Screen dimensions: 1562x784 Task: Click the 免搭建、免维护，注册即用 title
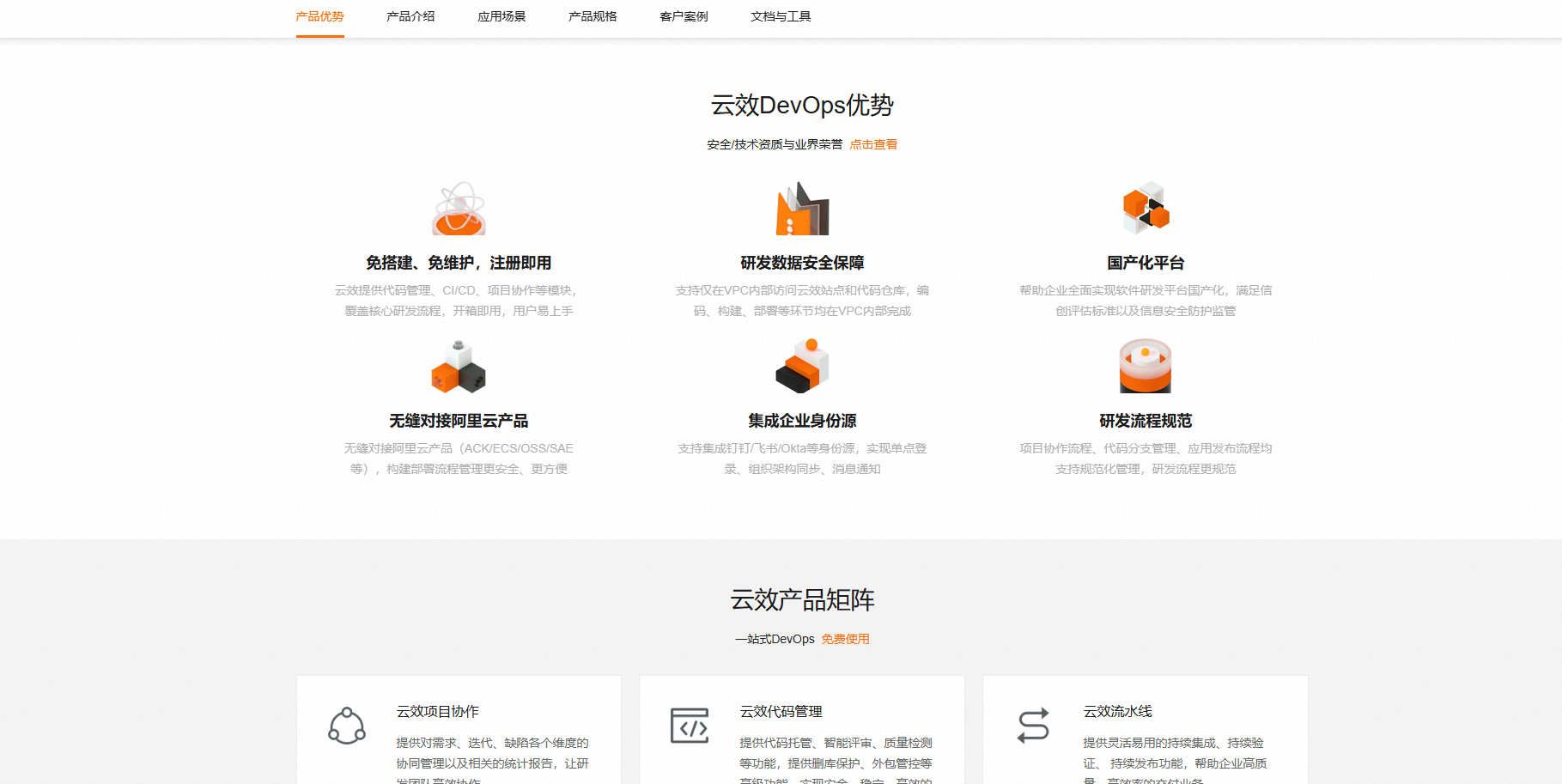[459, 263]
